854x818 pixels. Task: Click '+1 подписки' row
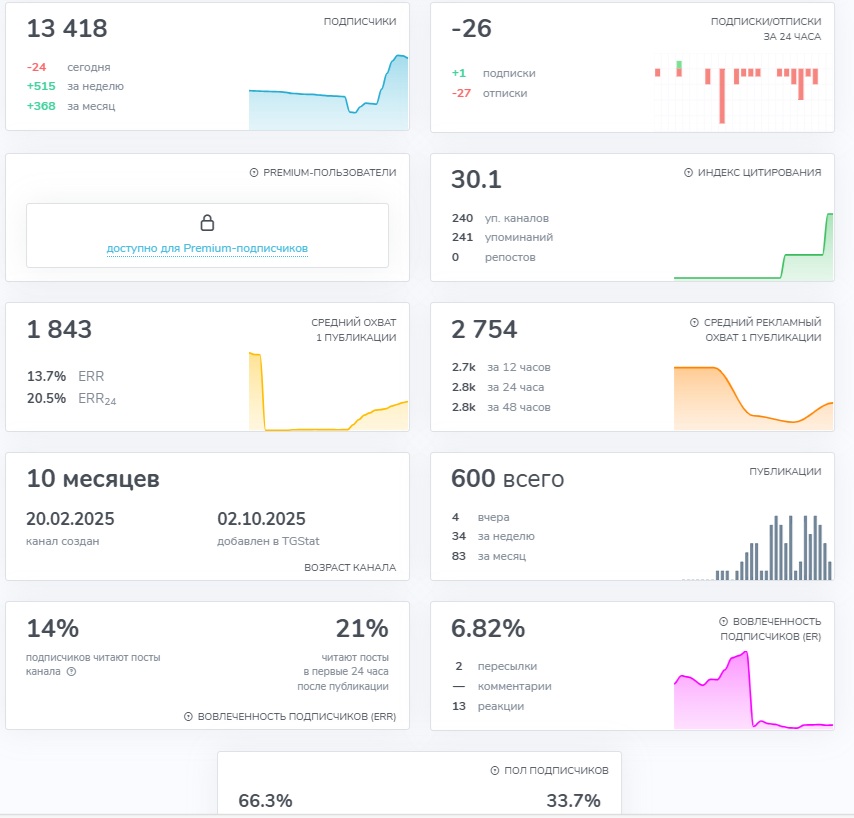coord(493,73)
